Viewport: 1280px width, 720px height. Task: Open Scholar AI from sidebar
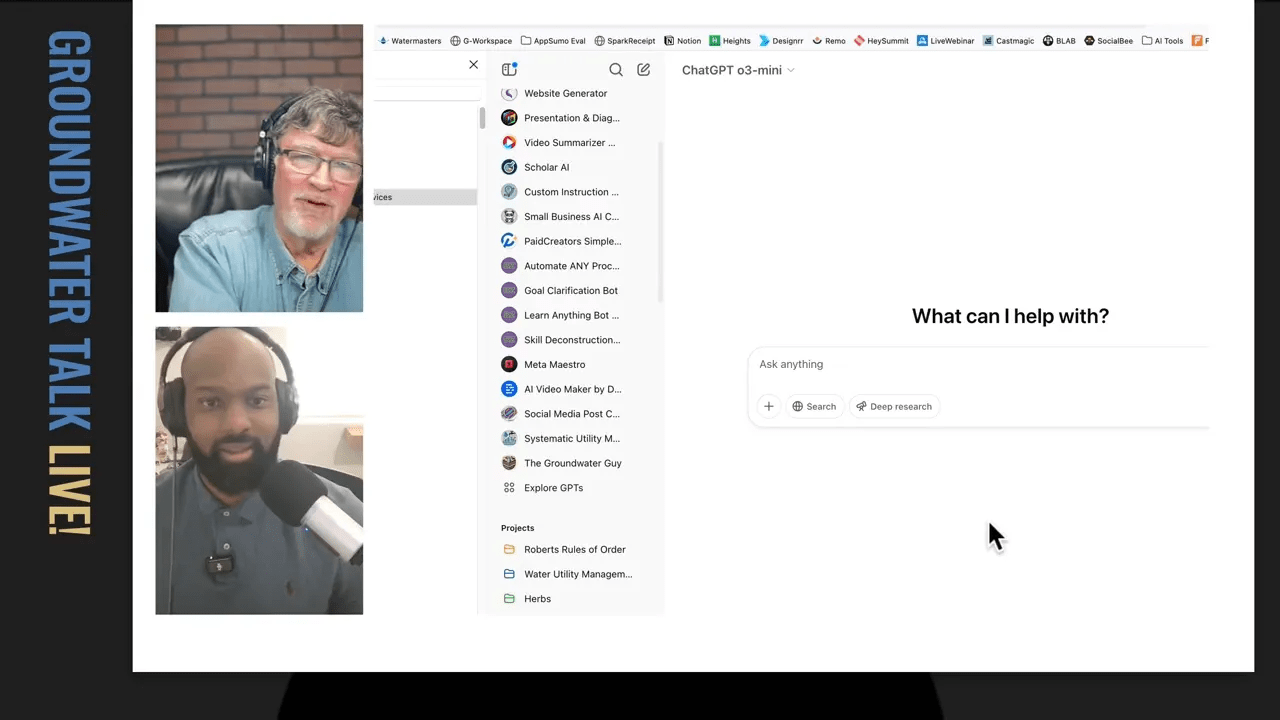pyautogui.click(x=546, y=167)
